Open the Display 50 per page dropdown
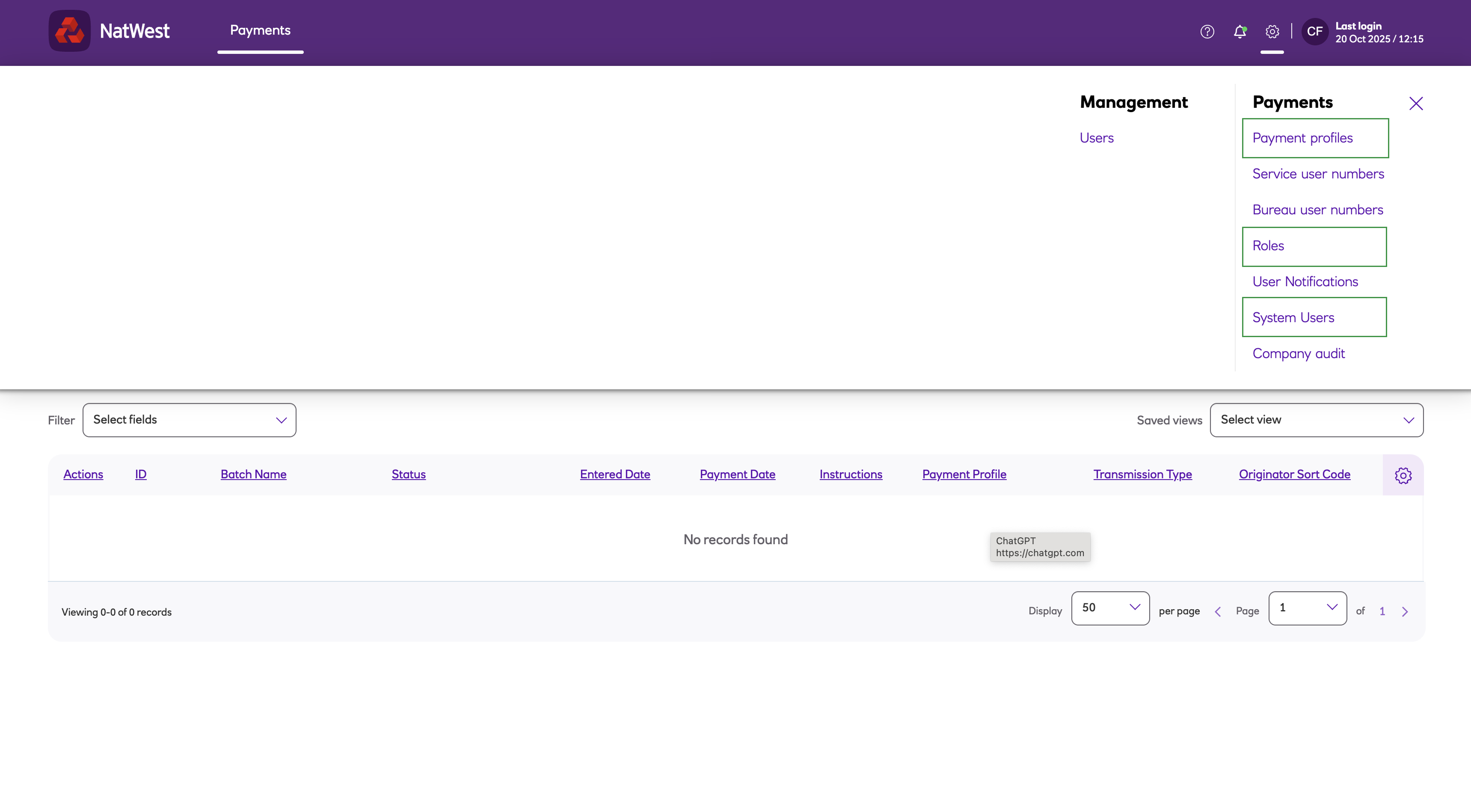1471x812 pixels. click(x=1109, y=608)
